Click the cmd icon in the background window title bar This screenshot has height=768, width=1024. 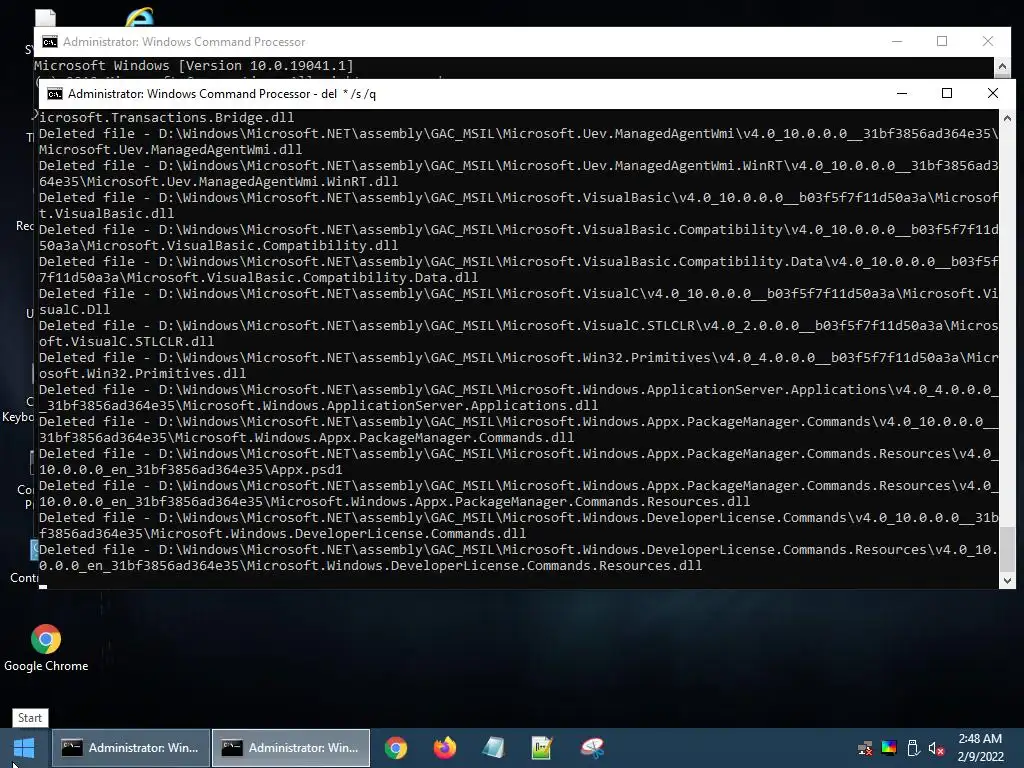pyautogui.click(x=50, y=42)
